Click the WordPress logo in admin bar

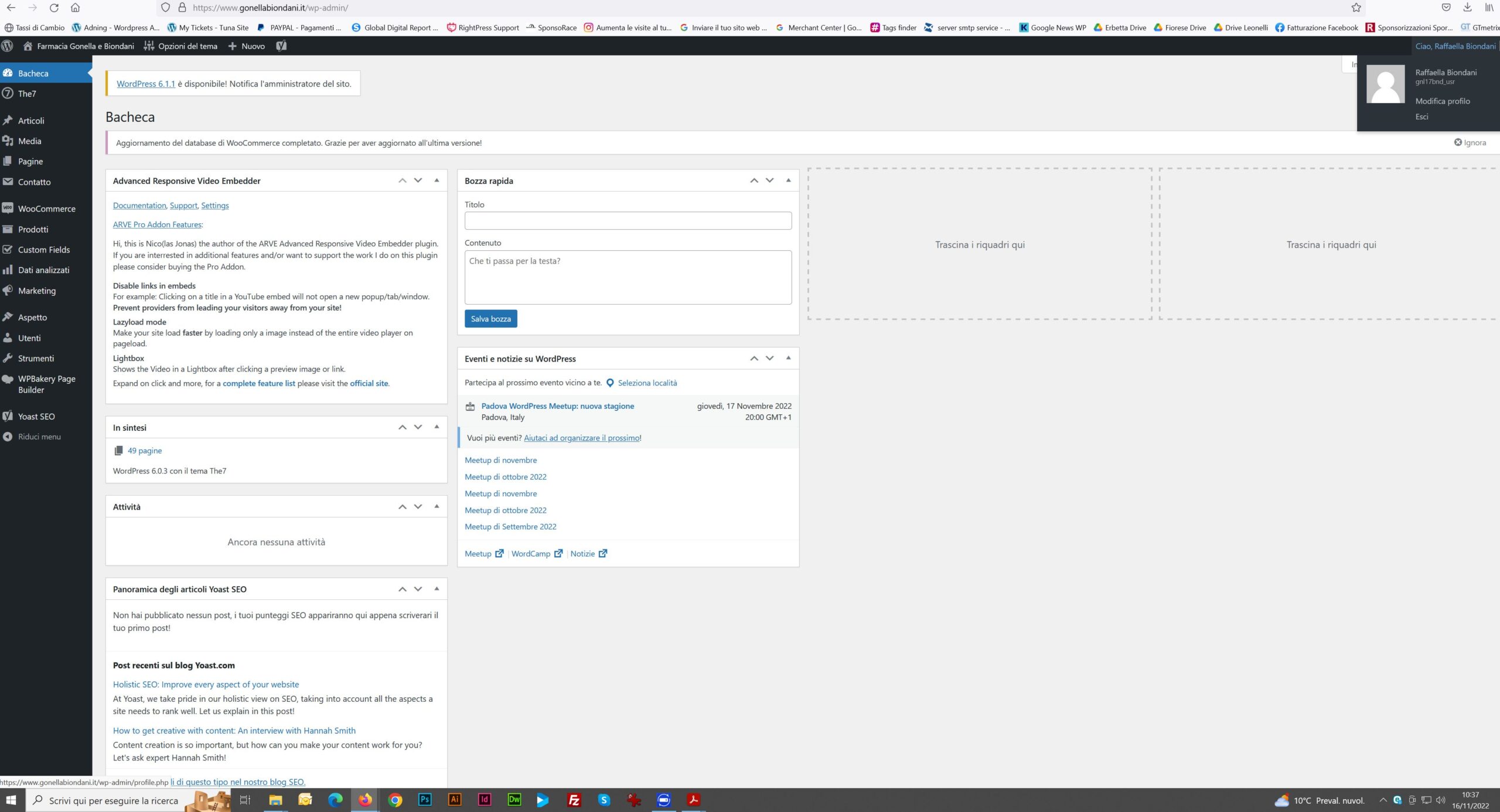pos(8,46)
